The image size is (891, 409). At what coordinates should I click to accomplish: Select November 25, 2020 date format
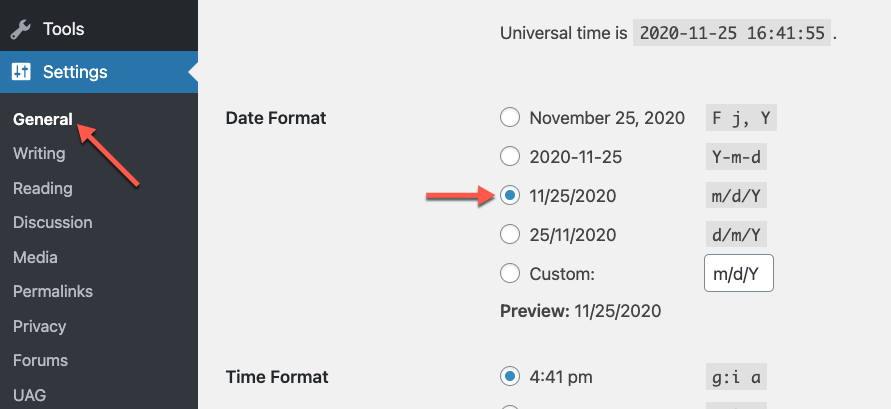coord(510,118)
